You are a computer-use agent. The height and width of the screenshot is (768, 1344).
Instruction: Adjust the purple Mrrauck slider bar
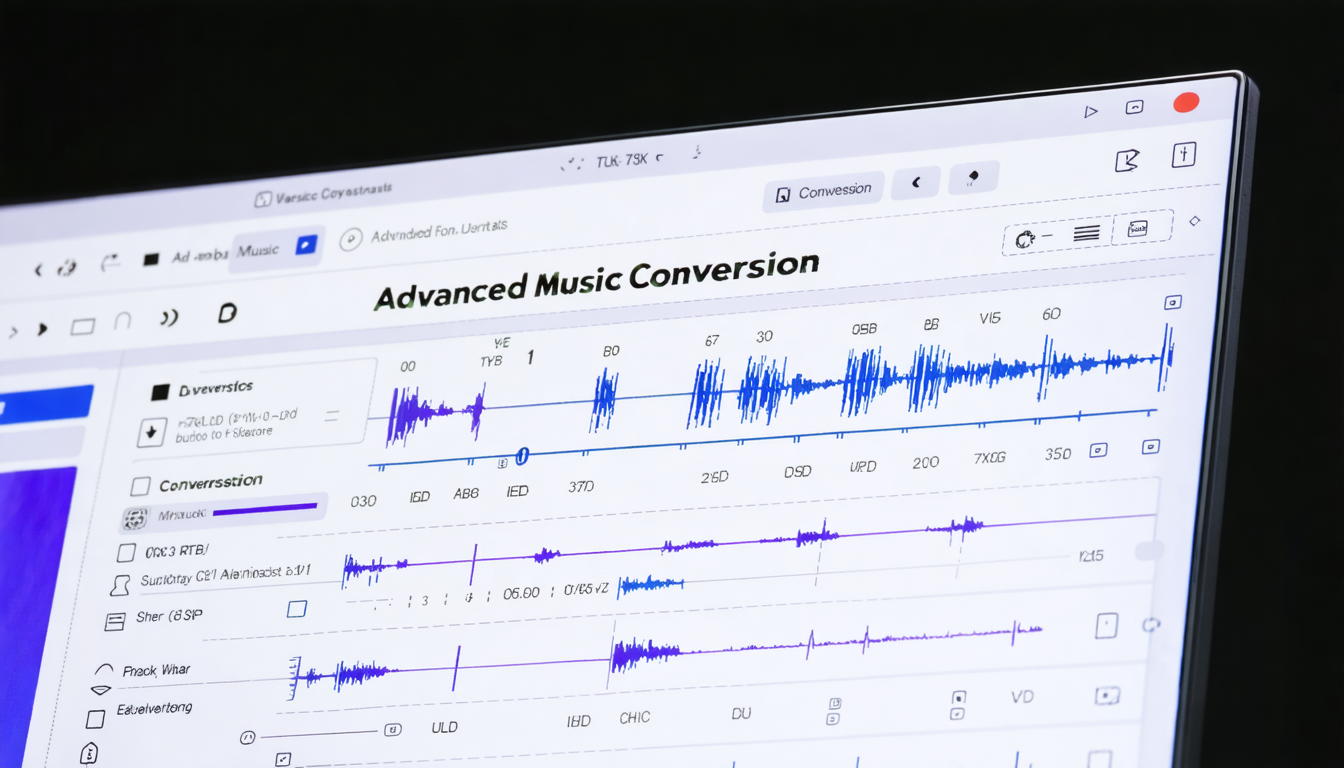[265, 509]
